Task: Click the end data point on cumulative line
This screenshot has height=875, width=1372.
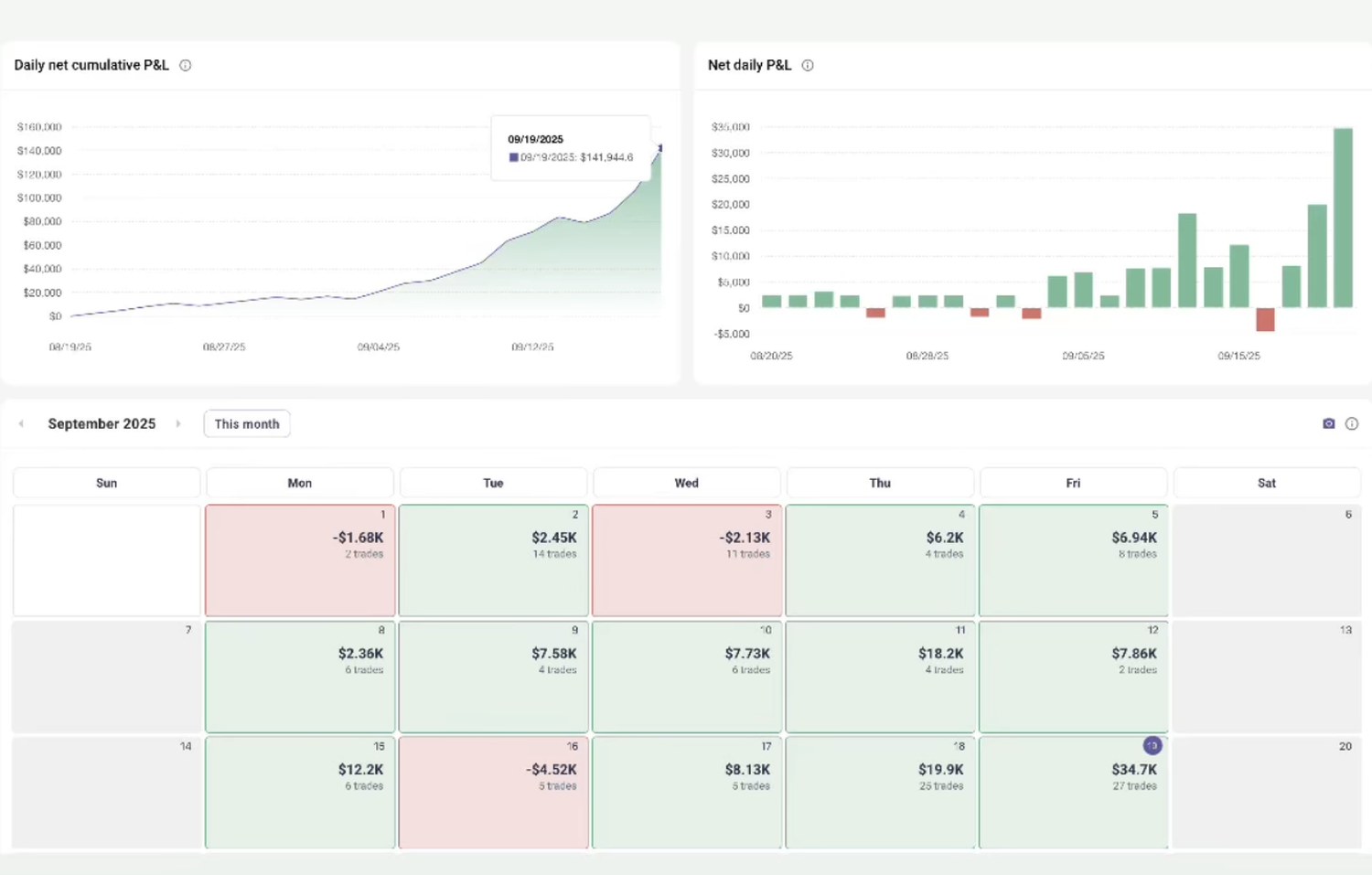Action: point(660,147)
